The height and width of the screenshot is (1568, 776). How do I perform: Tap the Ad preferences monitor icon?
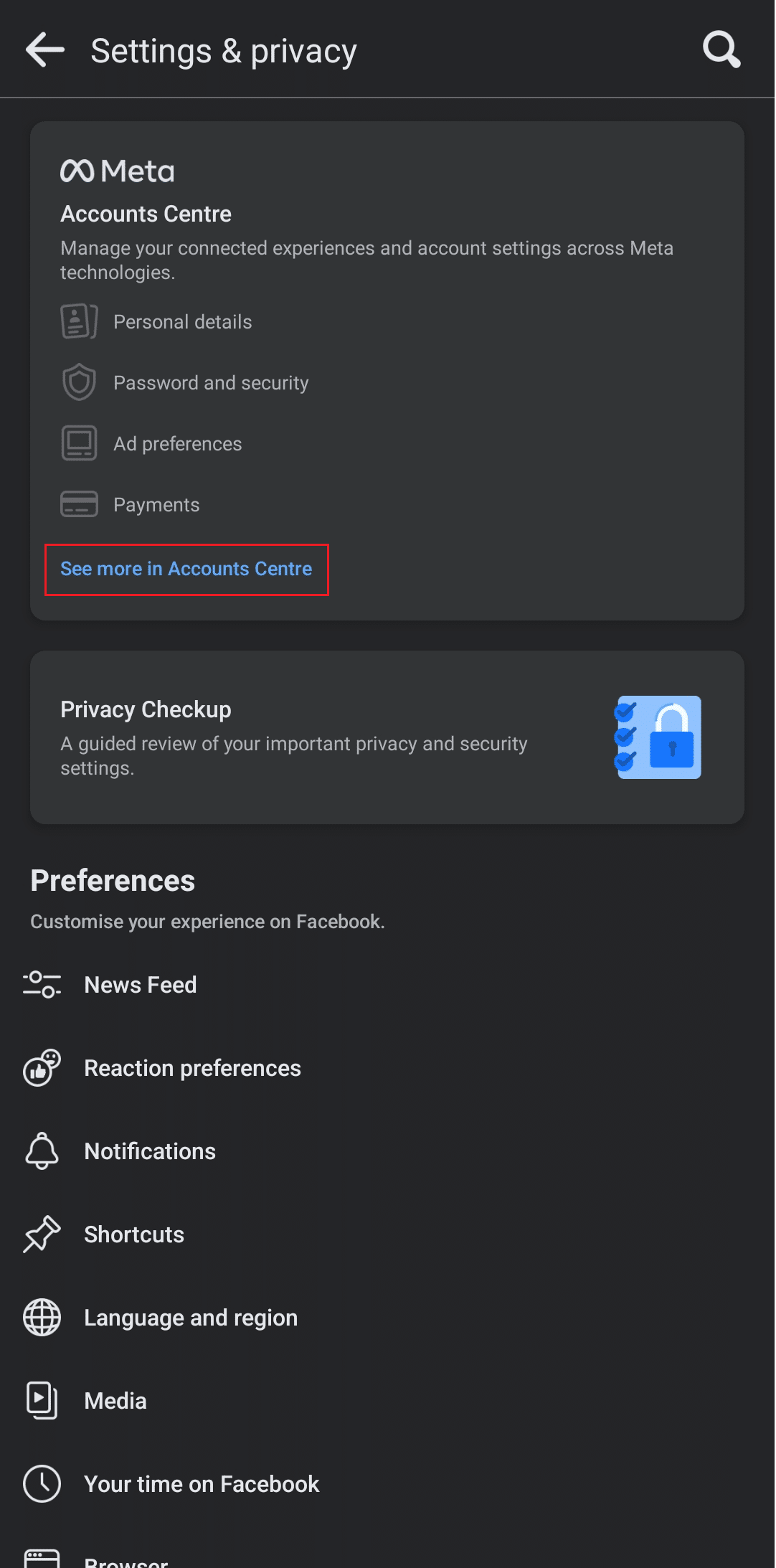tap(79, 443)
